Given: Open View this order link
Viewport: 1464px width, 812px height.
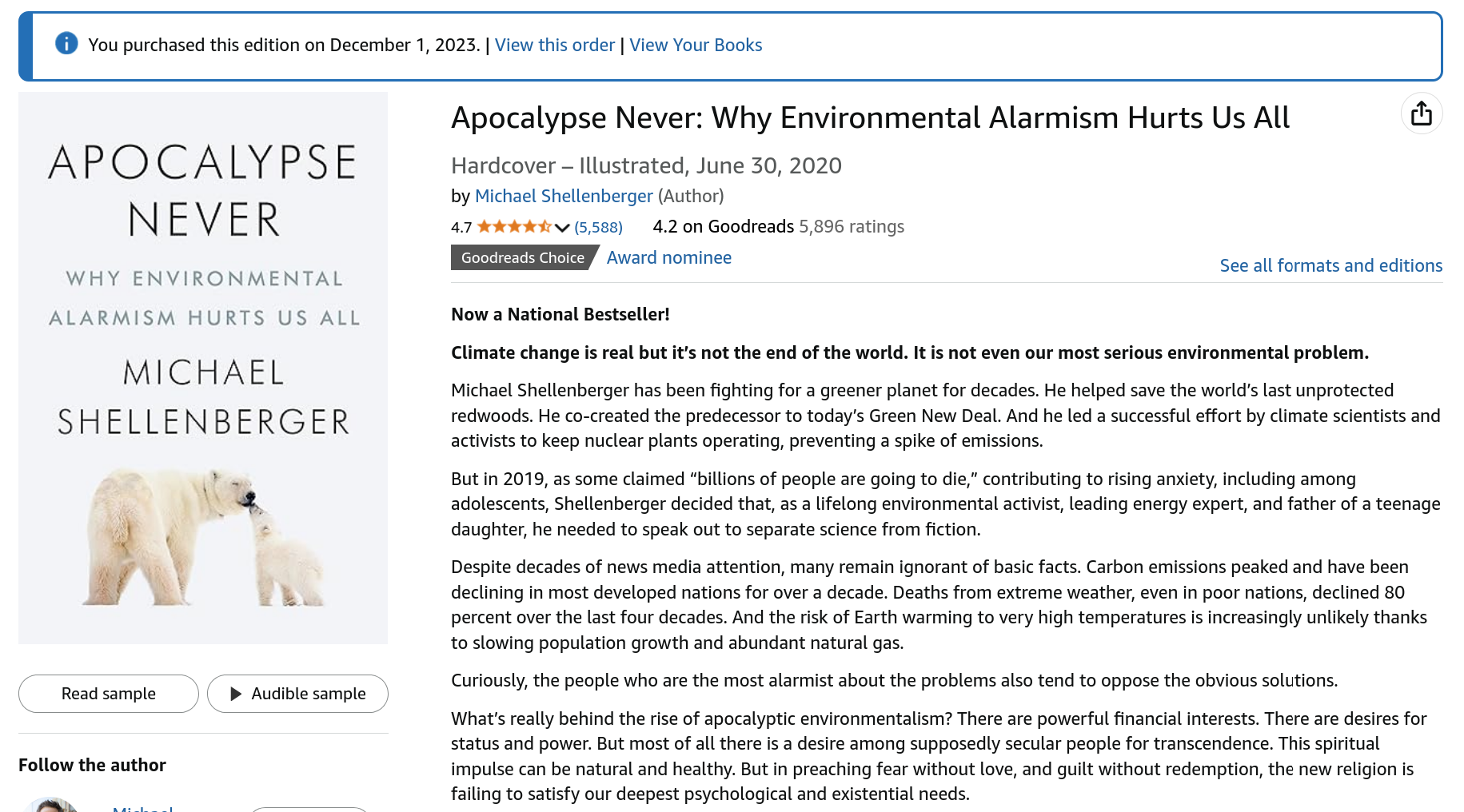Looking at the screenshot, I should point(555,45).
